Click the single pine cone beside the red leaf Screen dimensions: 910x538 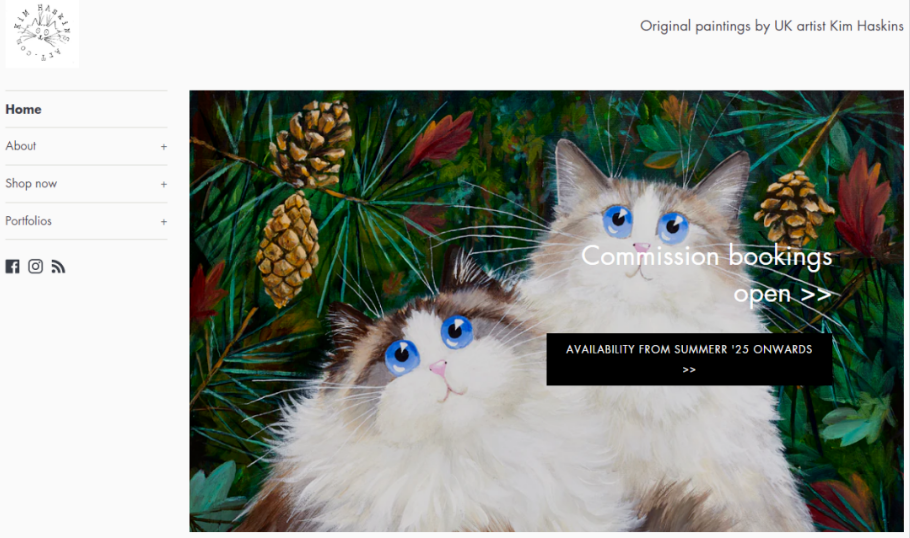[x=793, y=207]
